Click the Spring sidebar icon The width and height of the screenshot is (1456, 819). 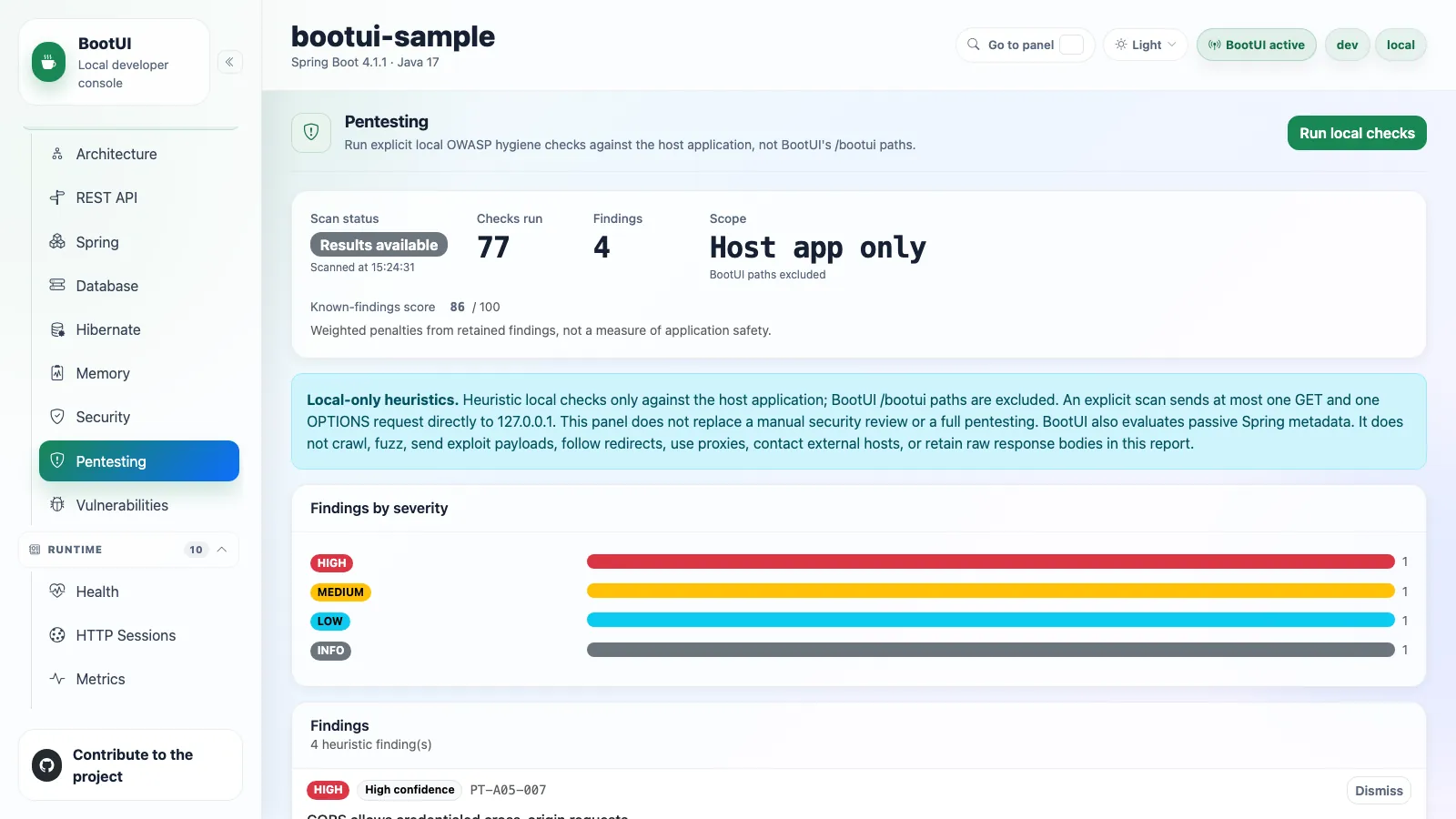click(x=57, y=241)
